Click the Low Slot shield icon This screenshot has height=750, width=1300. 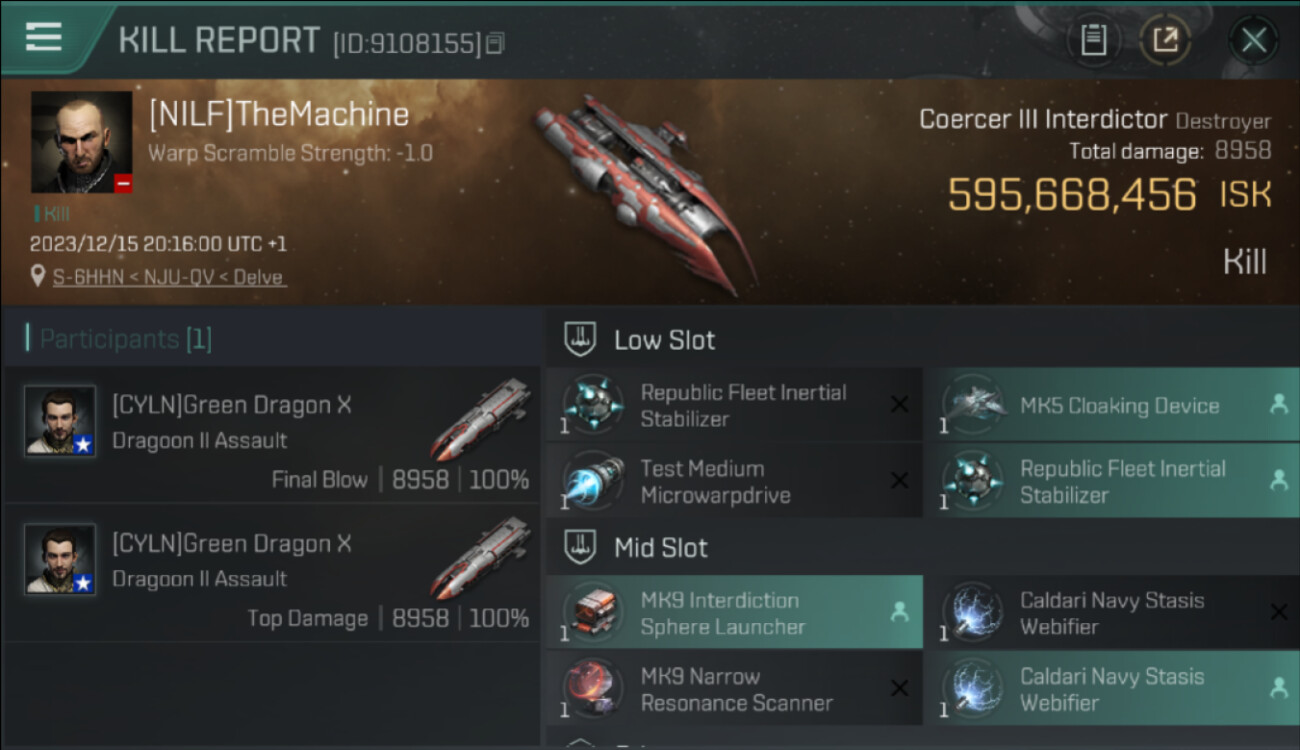(x=581, y=339)
